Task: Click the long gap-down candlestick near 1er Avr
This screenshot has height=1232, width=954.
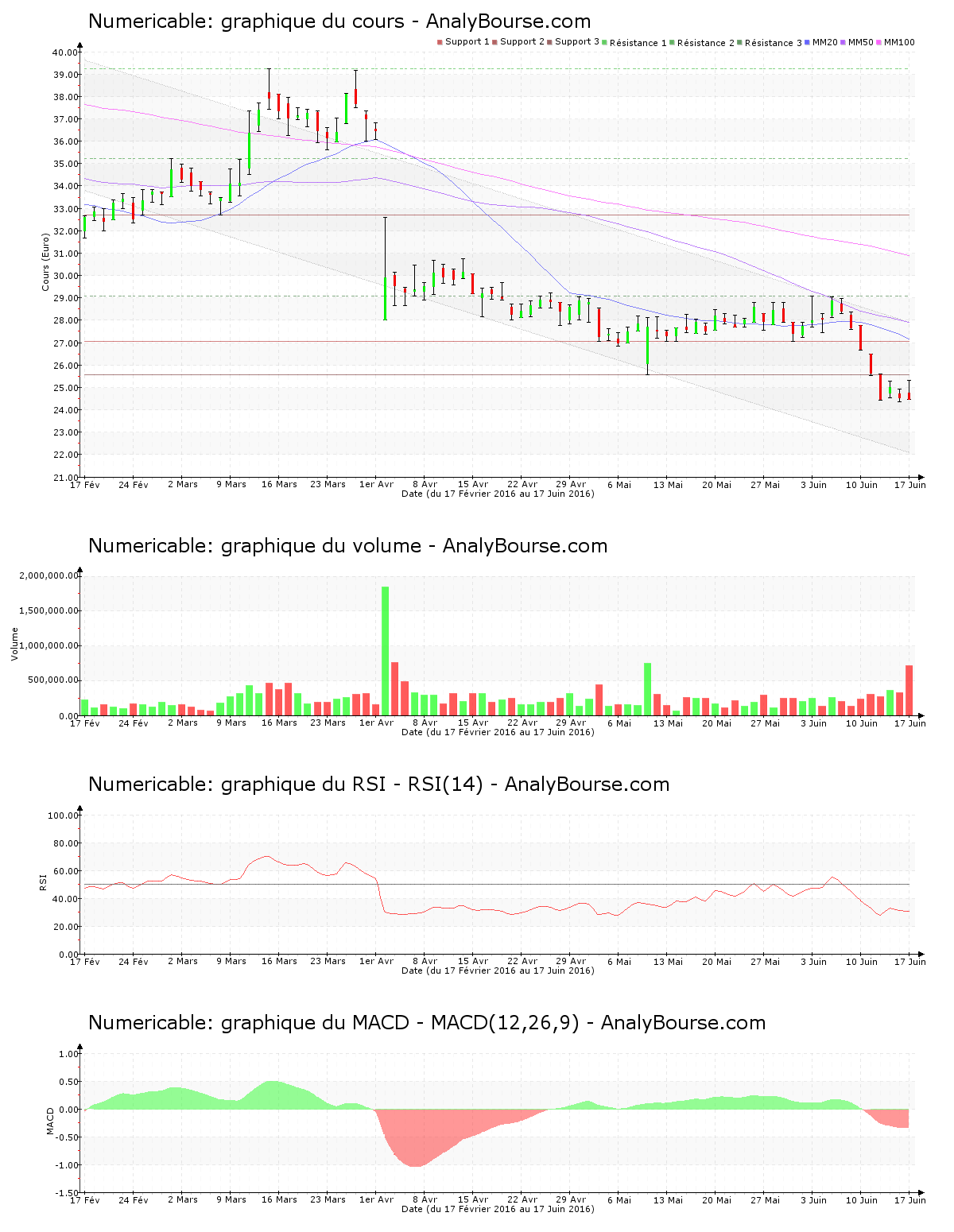Action: pyautogui.click(x=386, y=269)
